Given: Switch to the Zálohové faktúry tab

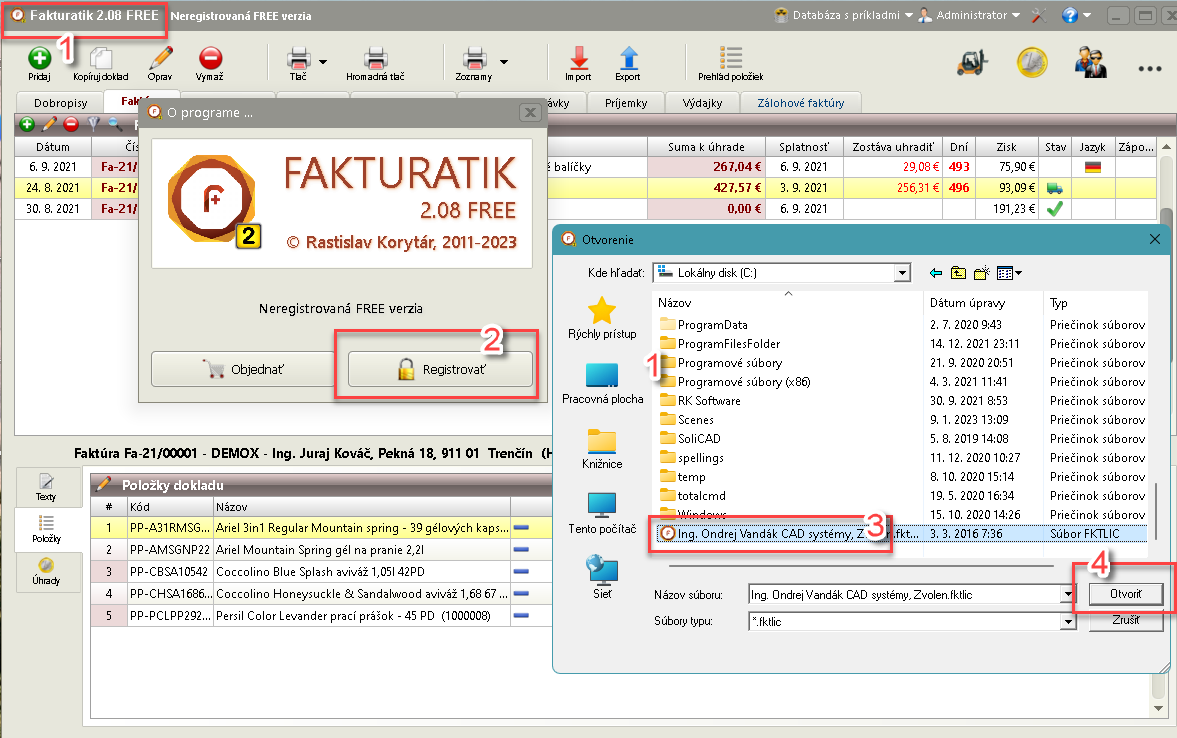Looking at the screenshot, I should [x=800, y=103].
